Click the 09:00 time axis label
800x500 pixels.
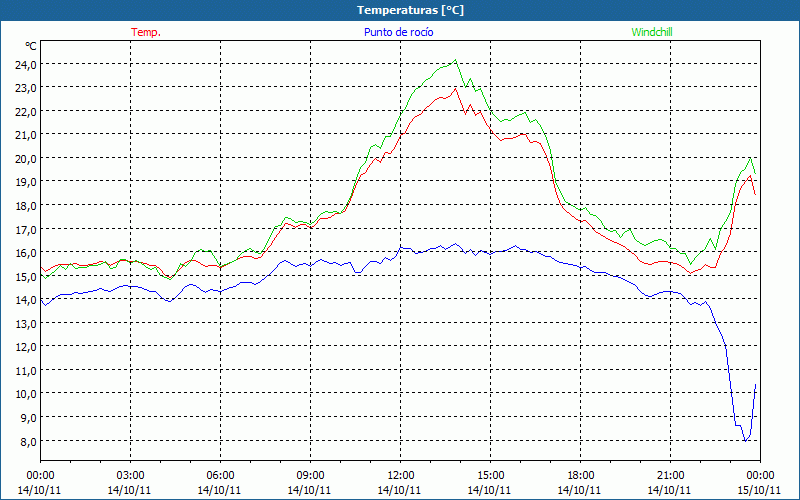[x=310, y=476]
